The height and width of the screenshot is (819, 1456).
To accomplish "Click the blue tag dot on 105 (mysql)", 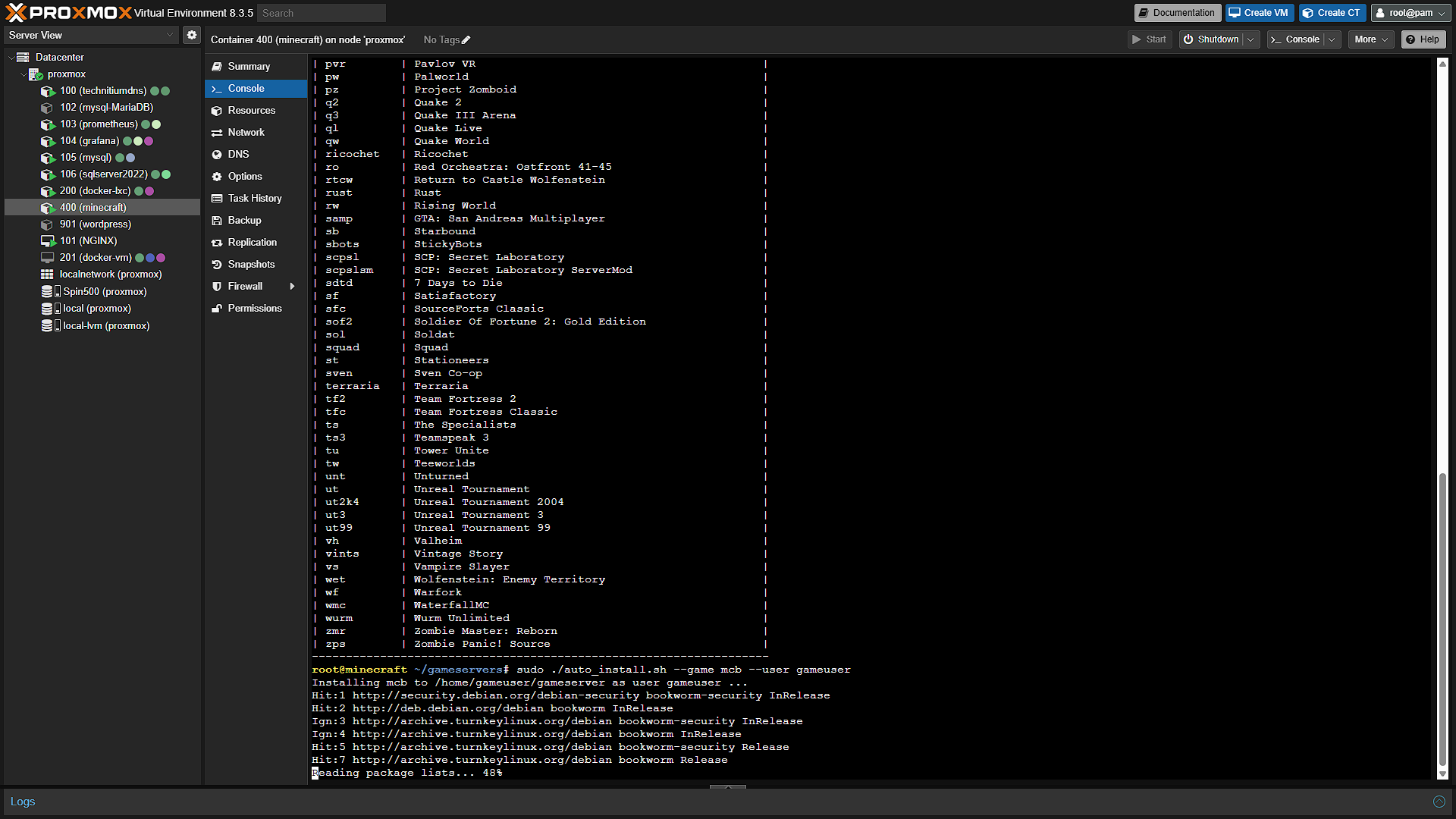I will pyautogui.click(x=130, y=158).
